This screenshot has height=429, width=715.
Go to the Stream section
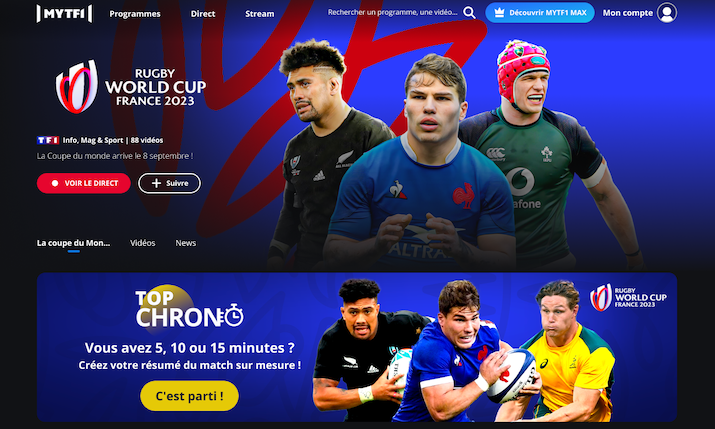point(259,14)
